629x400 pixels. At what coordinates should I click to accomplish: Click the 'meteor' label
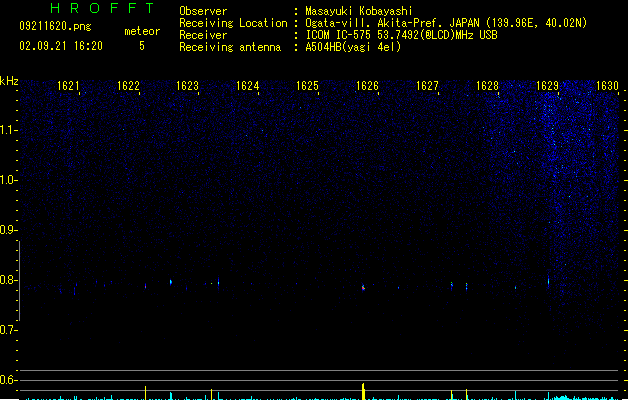click(142, 31)
